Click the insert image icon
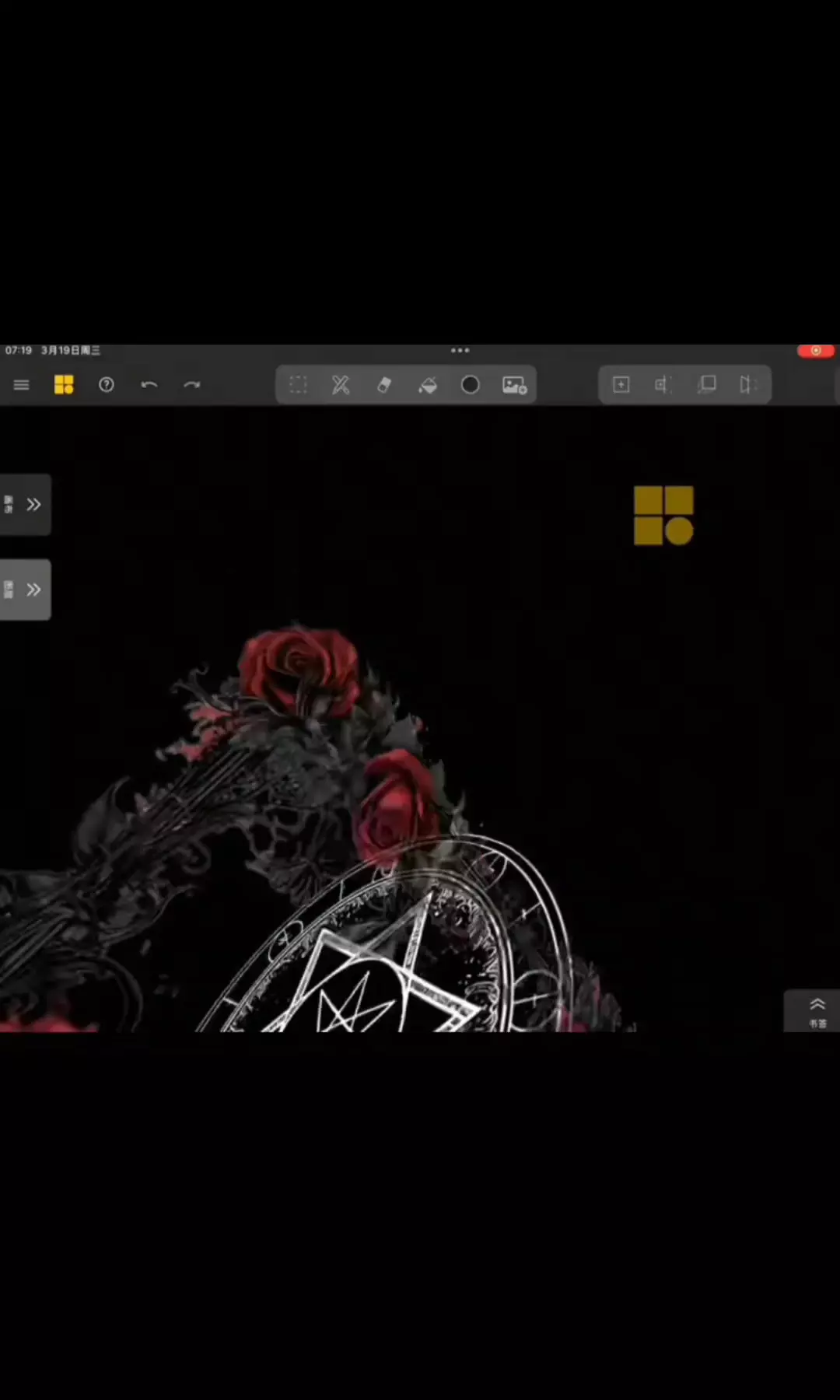This screenshot has height=1400, width=840. pyautogui.click(x=514, y=385)
